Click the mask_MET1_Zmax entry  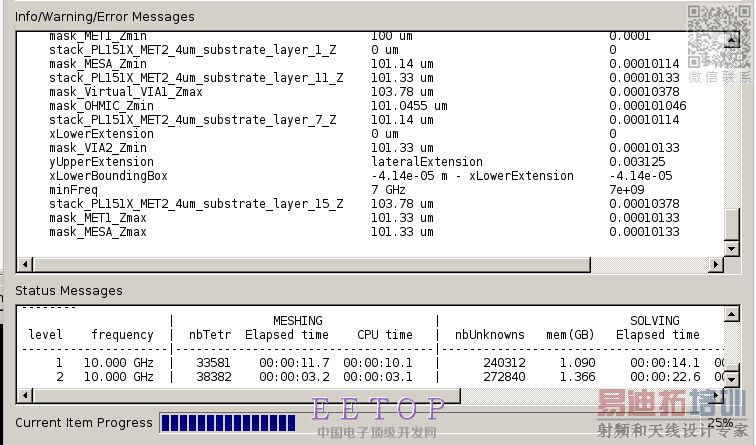point(98,218)
